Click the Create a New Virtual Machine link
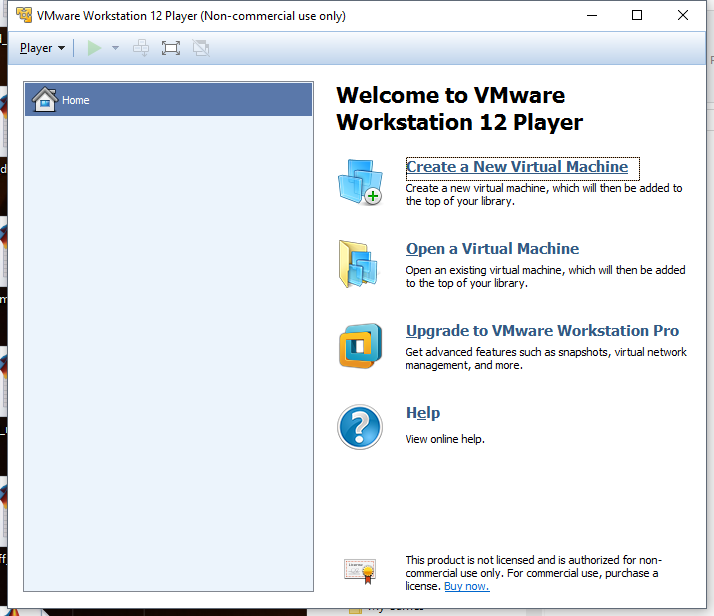The width and height of the screenshot is (714, 616). [x=517, y=167]
